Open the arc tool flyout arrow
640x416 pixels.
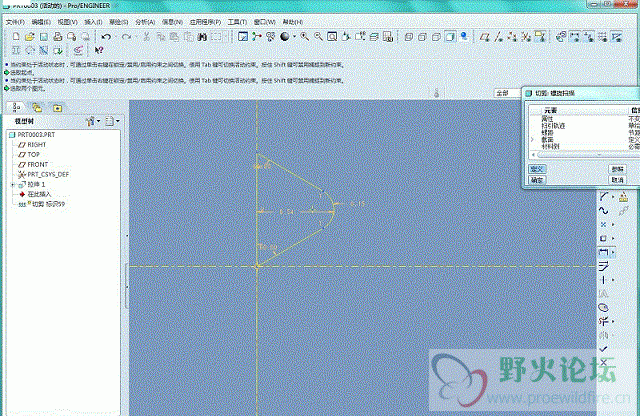(613, 197)
